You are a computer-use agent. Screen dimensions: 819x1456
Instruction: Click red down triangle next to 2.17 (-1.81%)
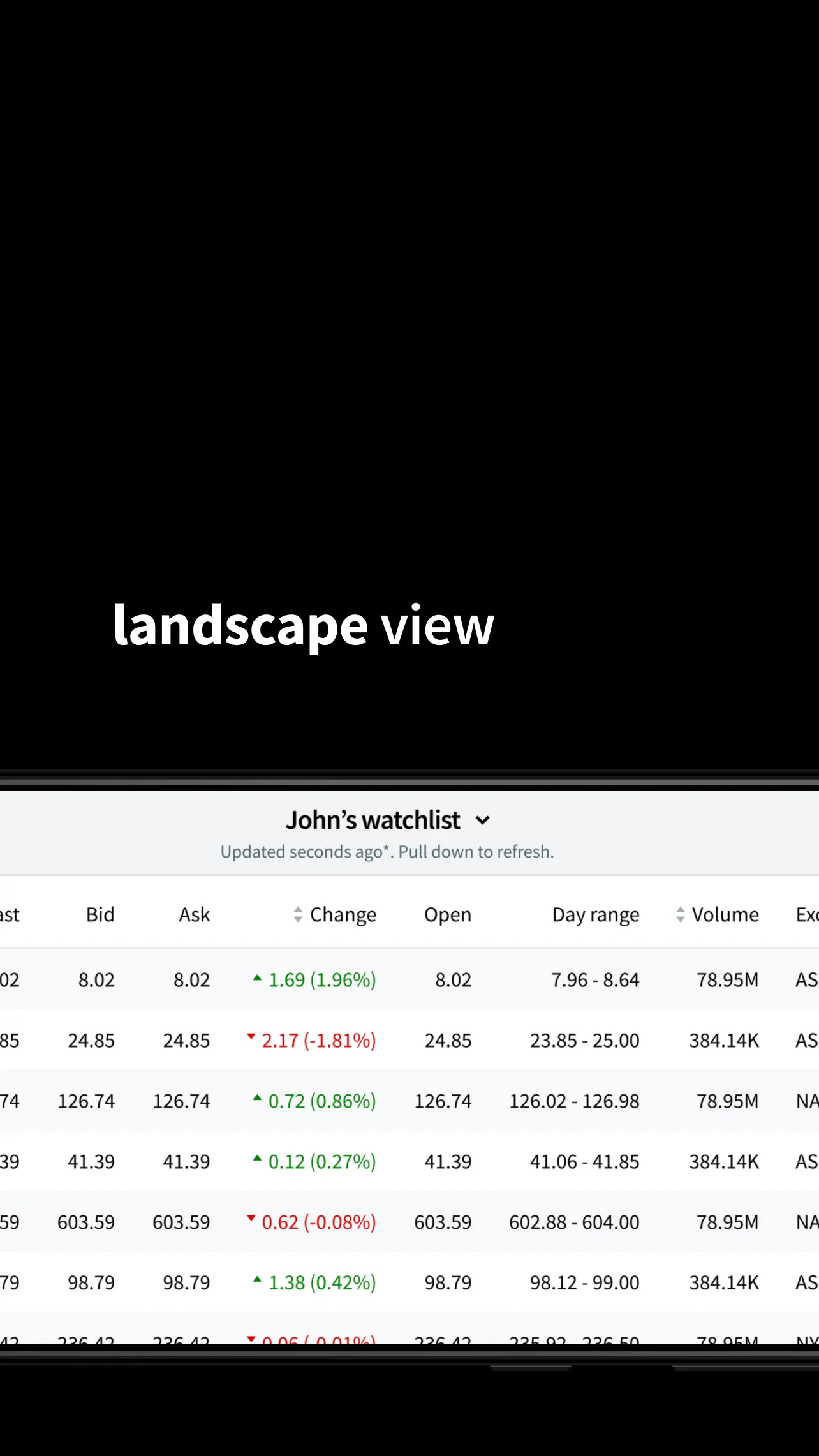(251, 1036)
